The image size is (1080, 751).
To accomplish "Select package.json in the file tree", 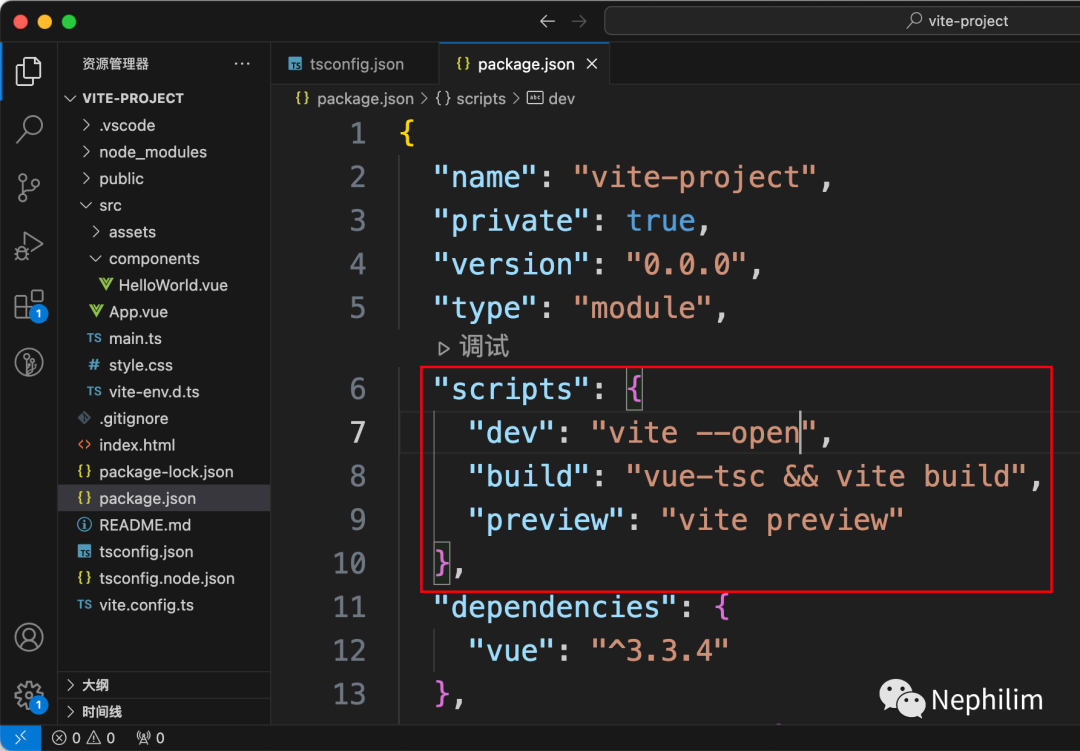I will coord(164,498).
